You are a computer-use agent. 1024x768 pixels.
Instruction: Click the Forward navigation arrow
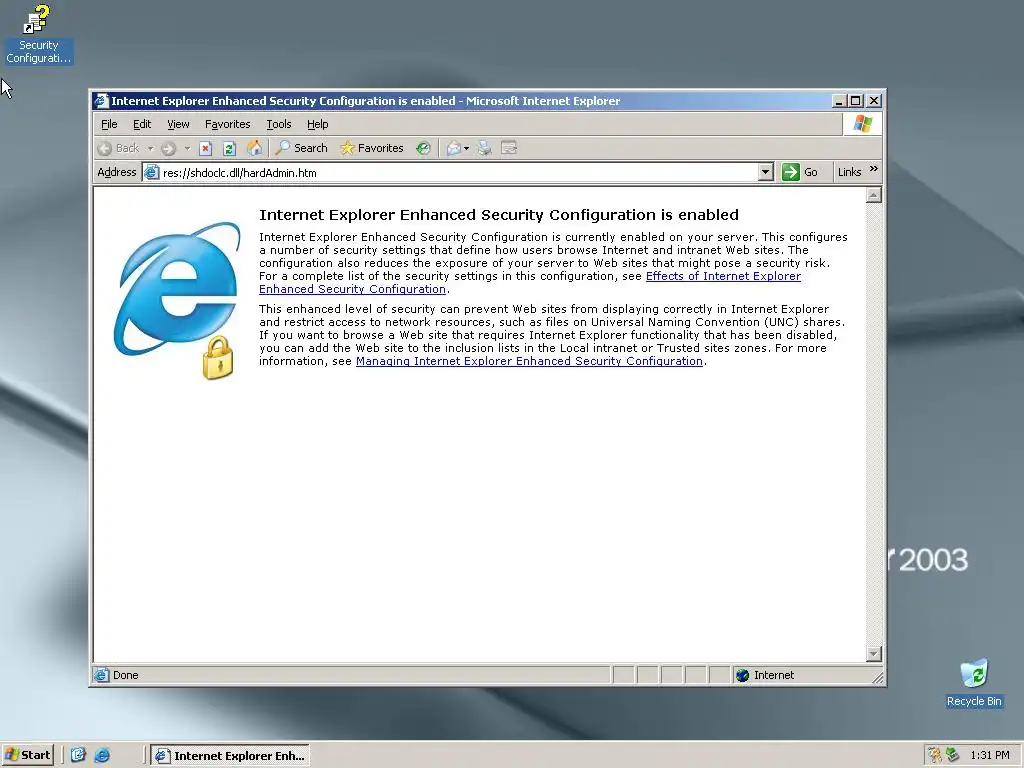(x=168, y=148)
